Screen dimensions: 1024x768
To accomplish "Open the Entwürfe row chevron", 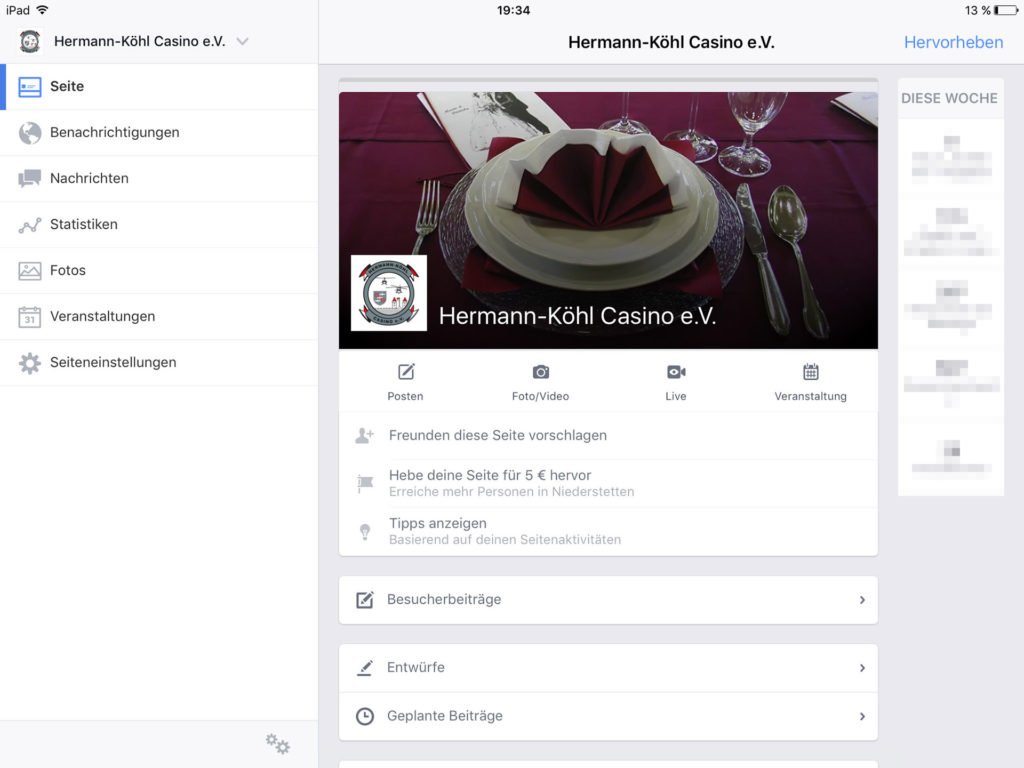I will (862, 667).
